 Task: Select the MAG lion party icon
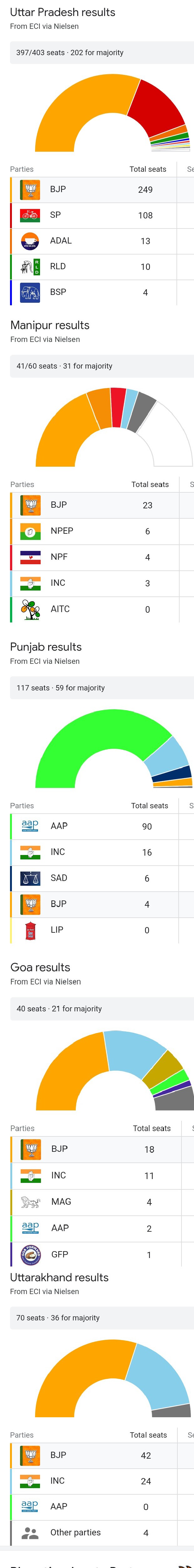click(x=30, y=1202)
